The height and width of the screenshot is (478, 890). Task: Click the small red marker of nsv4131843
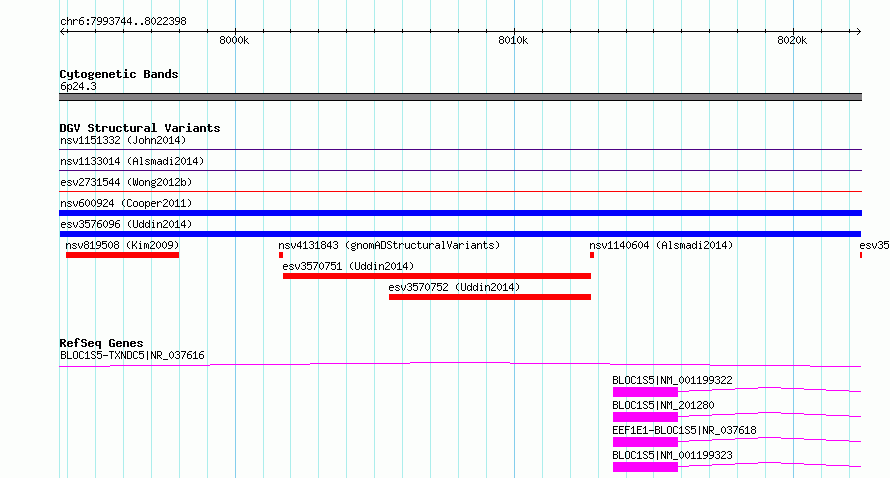coord(281,255)
